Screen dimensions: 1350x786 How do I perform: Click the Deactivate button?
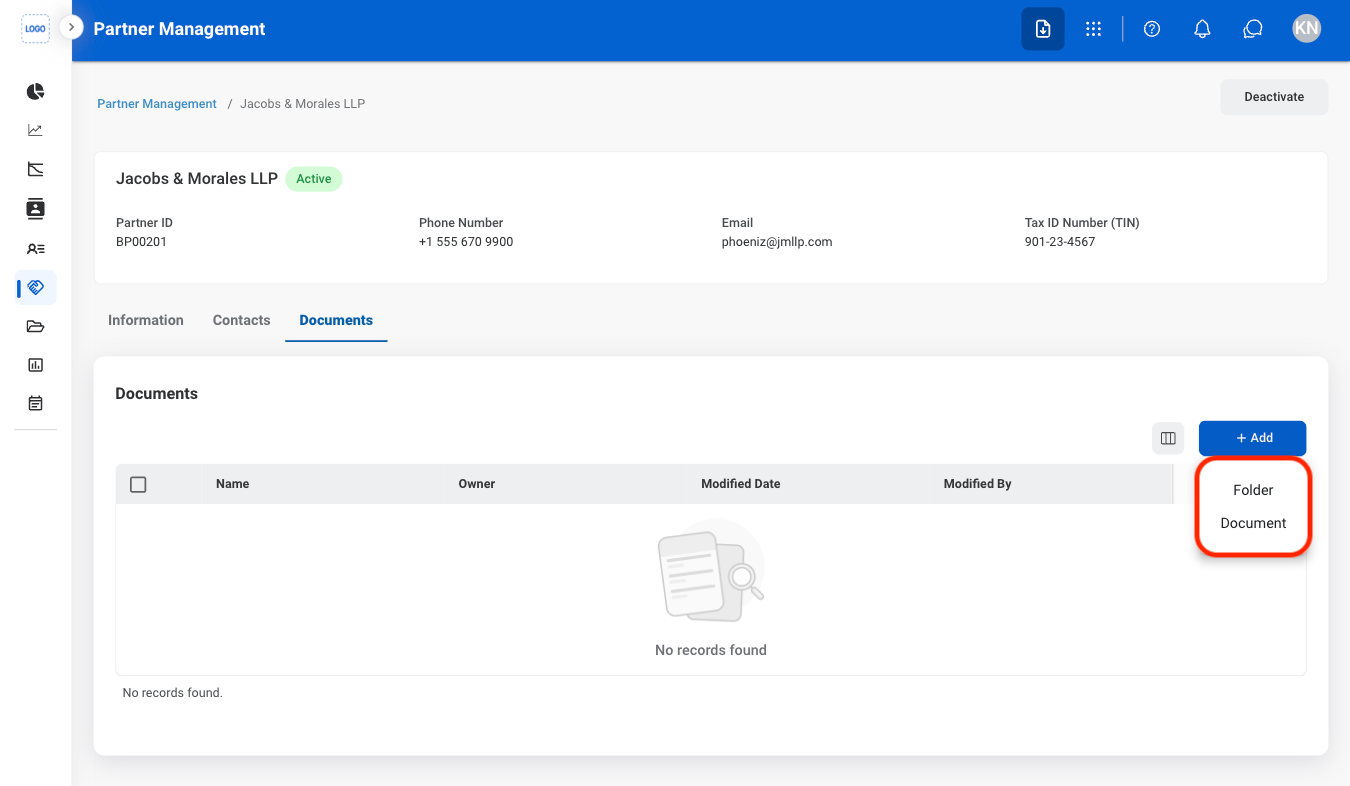coord(1274,97)
